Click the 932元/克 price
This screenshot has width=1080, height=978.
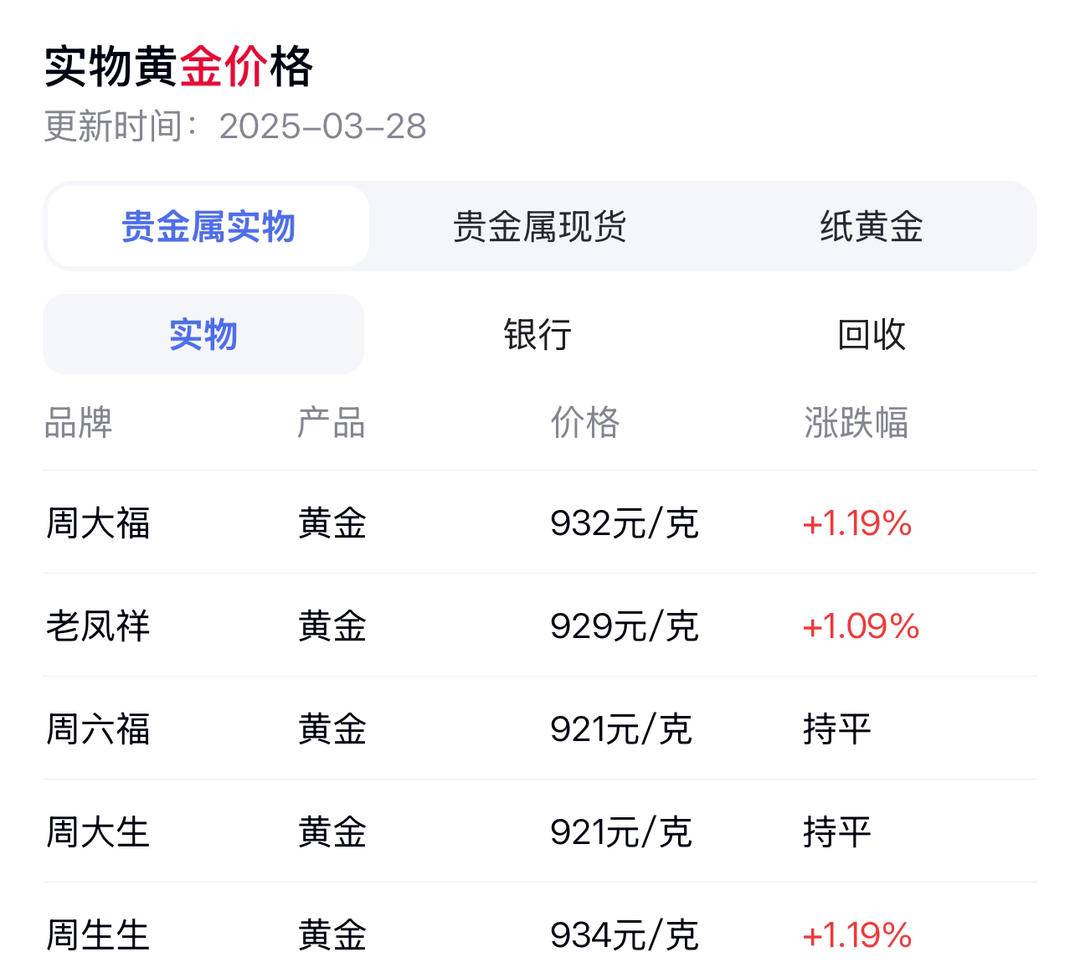tap(624, 523)
